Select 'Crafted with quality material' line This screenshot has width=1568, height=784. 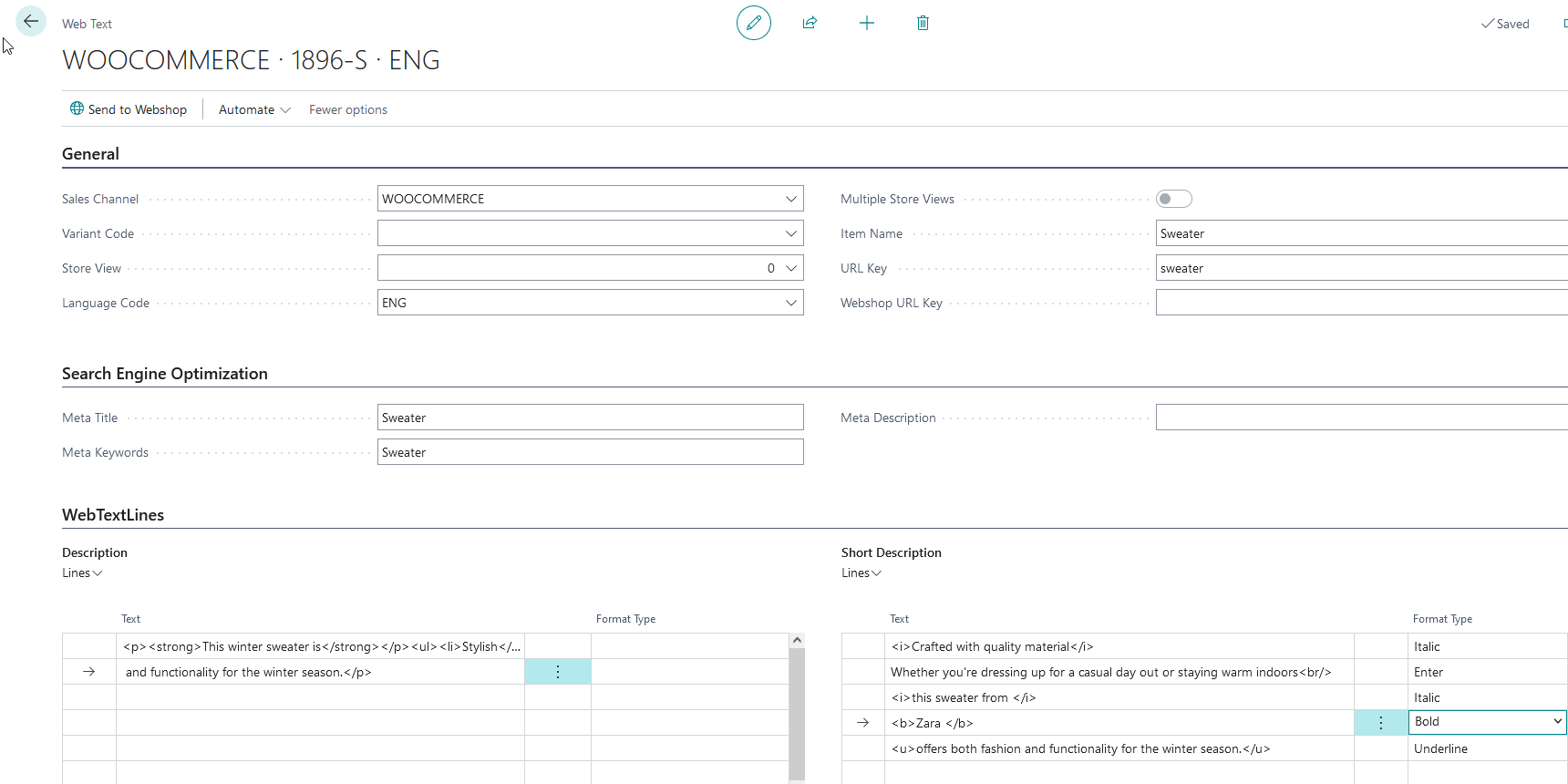tap(1119, 646)
